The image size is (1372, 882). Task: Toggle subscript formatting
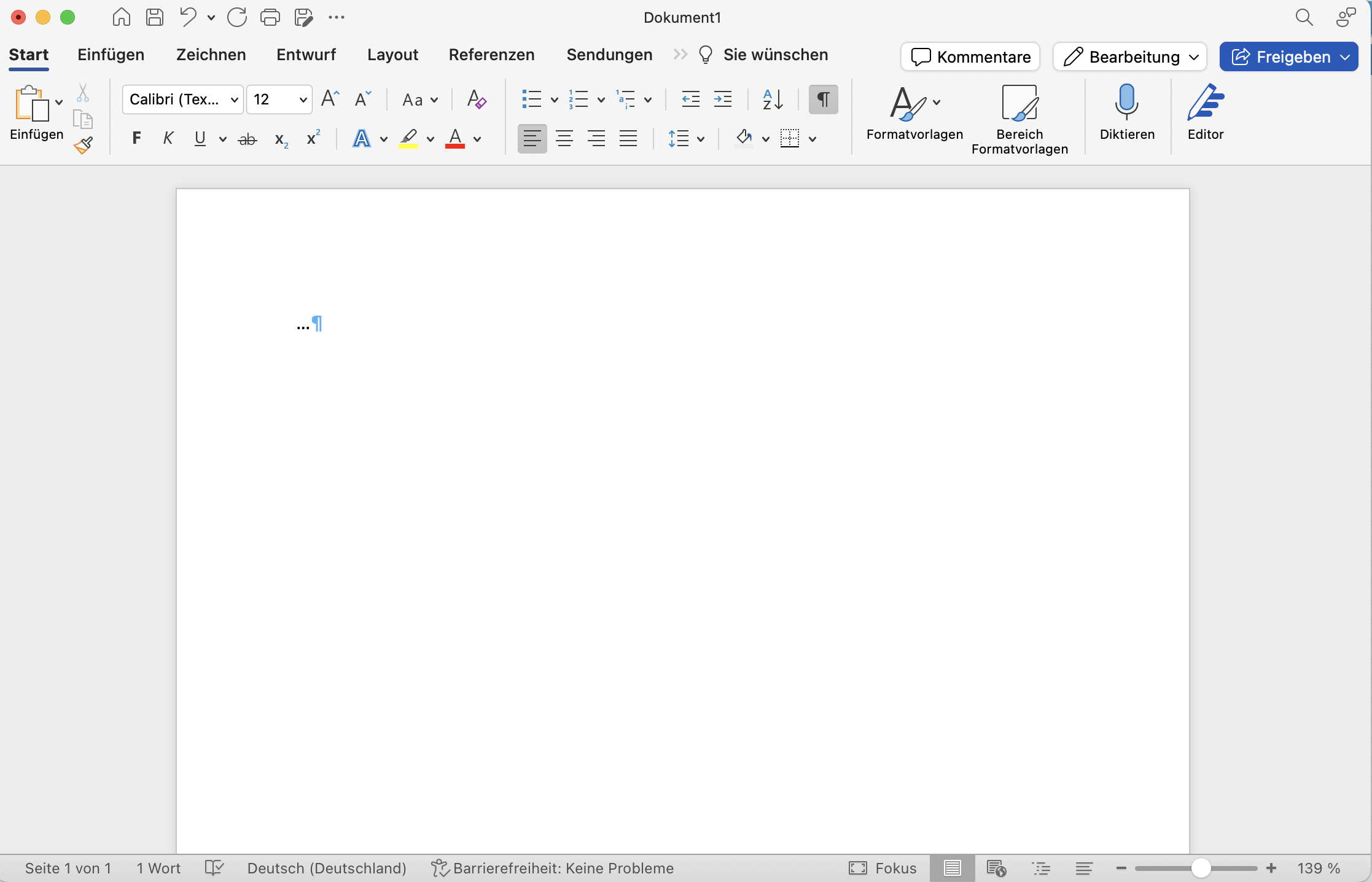click(x=281, y=139)
